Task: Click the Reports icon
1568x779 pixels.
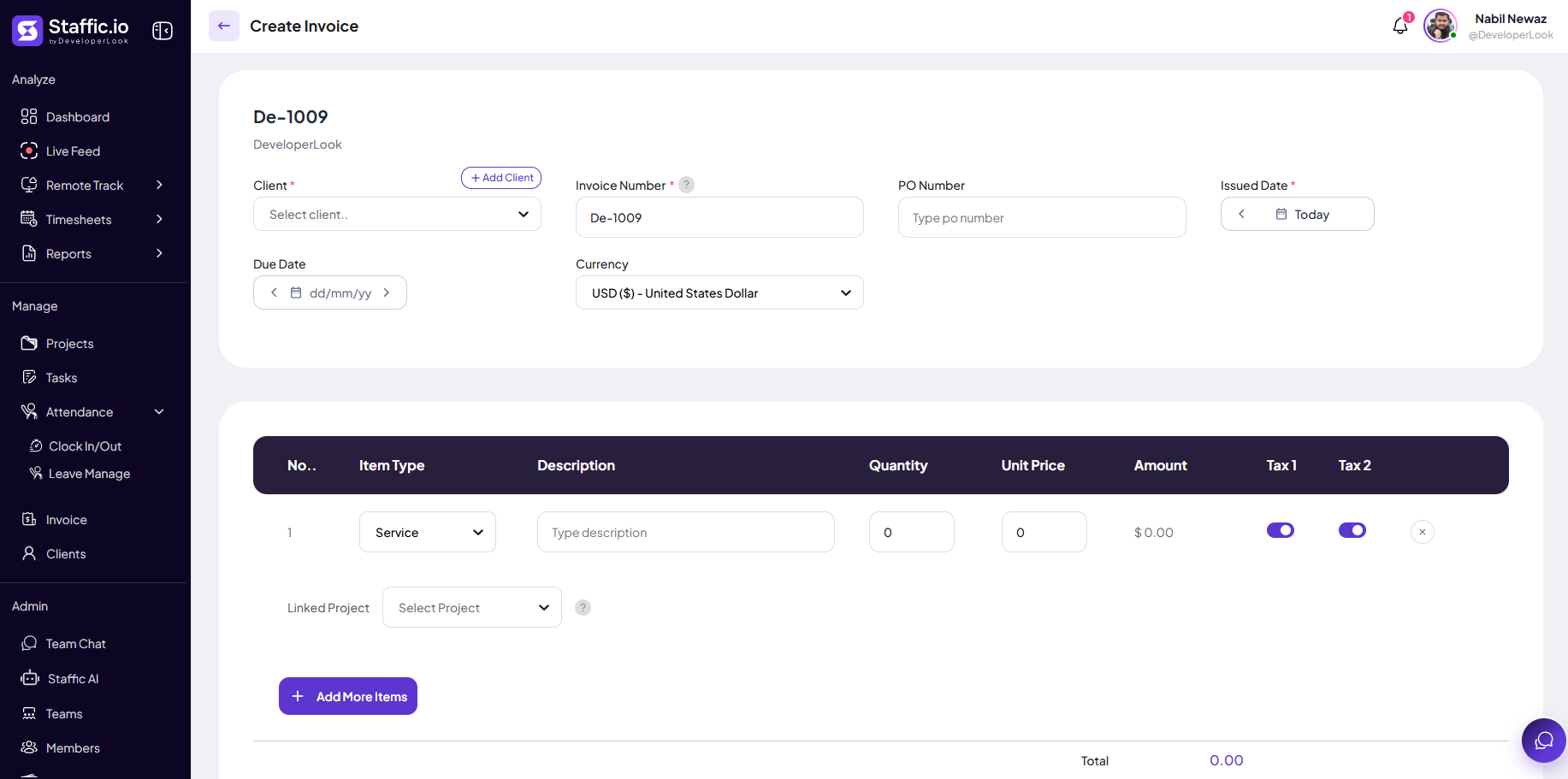Action: click(x=29, y=253)
